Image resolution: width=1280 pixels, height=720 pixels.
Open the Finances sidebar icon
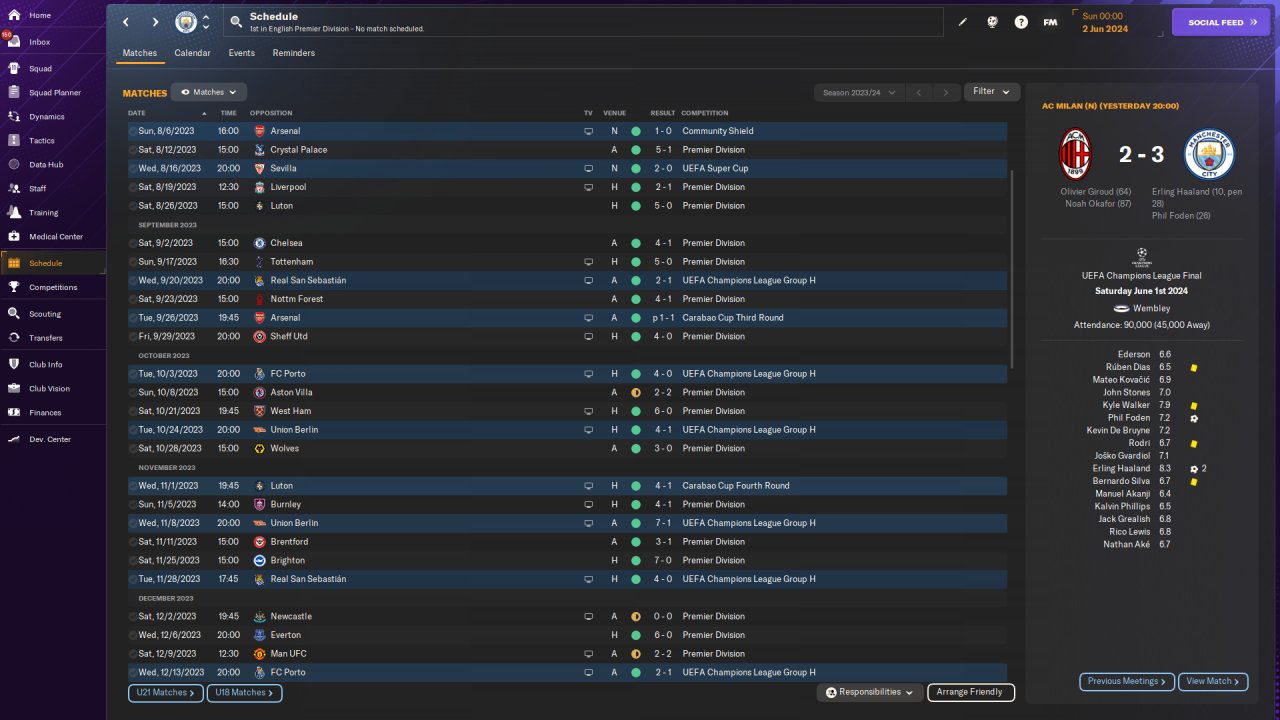click(x=15, y=412)
